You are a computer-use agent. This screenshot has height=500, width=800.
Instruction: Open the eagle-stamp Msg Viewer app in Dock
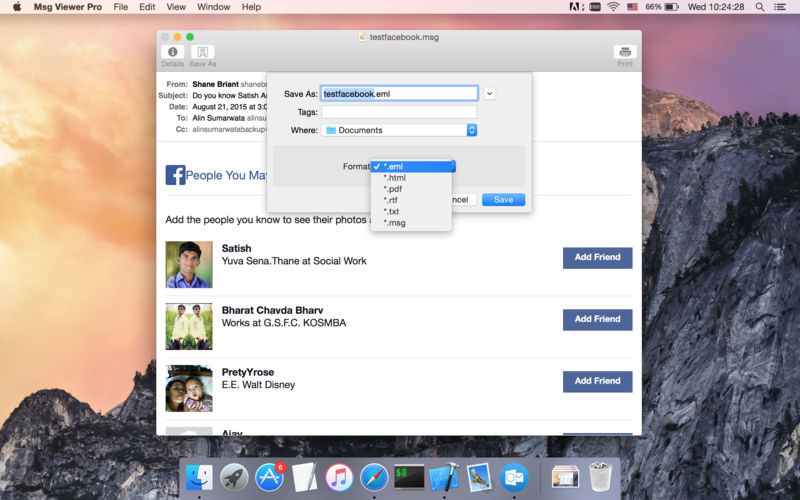479,478
